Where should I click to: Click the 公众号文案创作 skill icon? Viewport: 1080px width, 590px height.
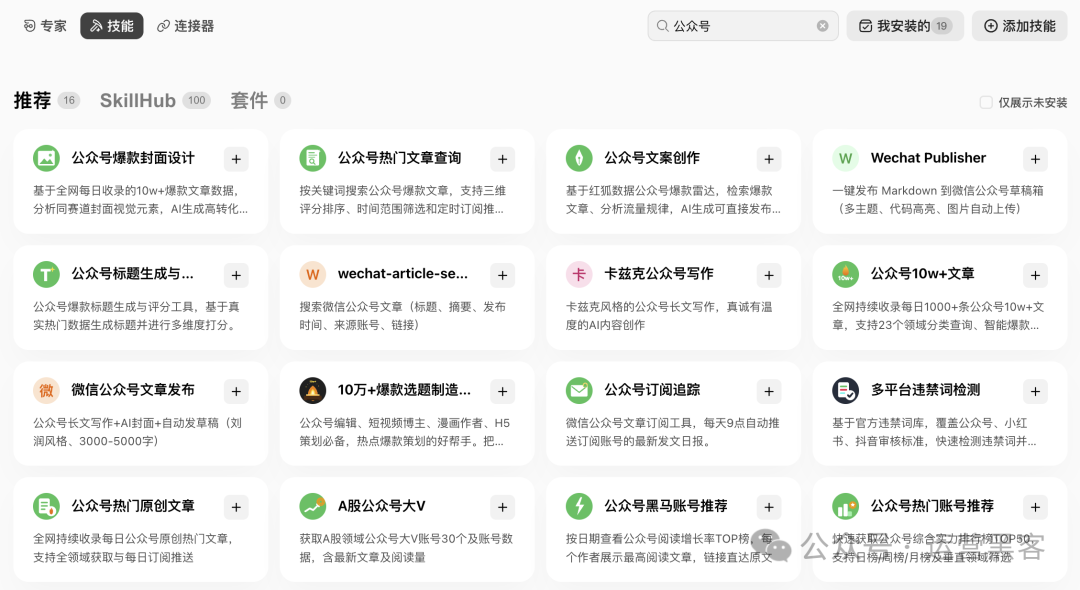pyautogui.click(x=579, y=158)
